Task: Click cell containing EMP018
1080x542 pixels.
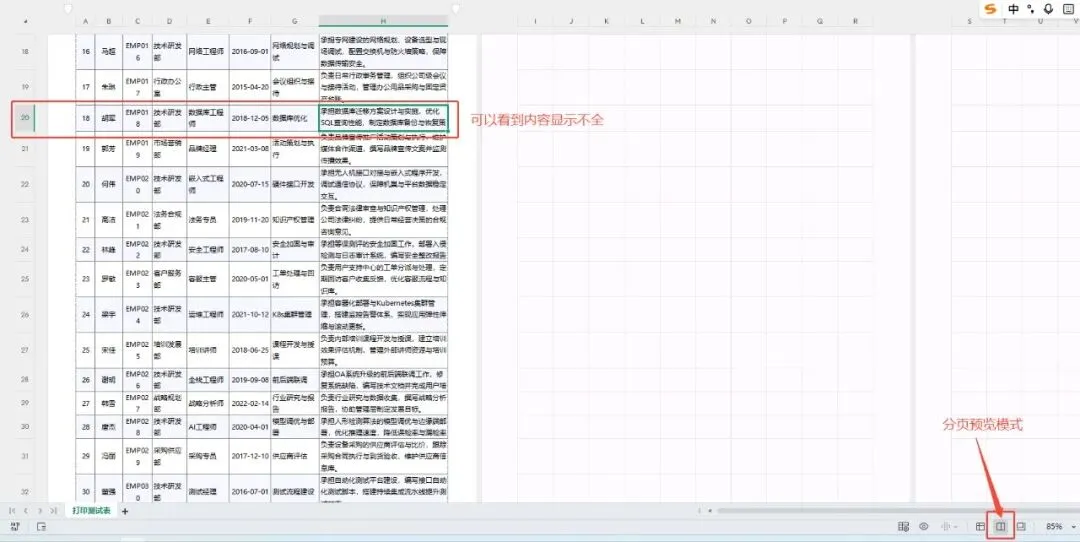Action: point(137,118)
